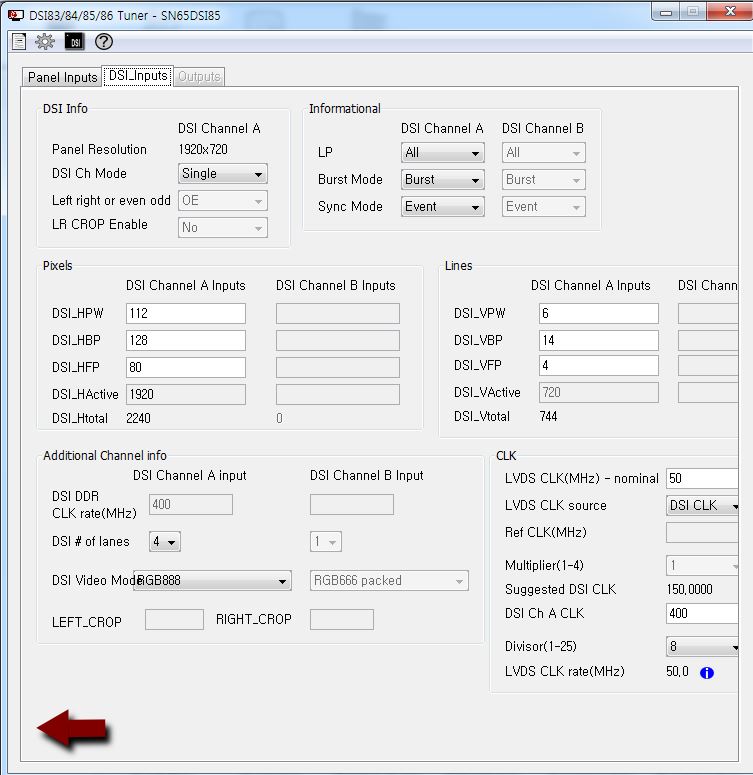Screen dimensions: 753x775
Task: Expand the Channel A LP dropdown
Action: 443,152
